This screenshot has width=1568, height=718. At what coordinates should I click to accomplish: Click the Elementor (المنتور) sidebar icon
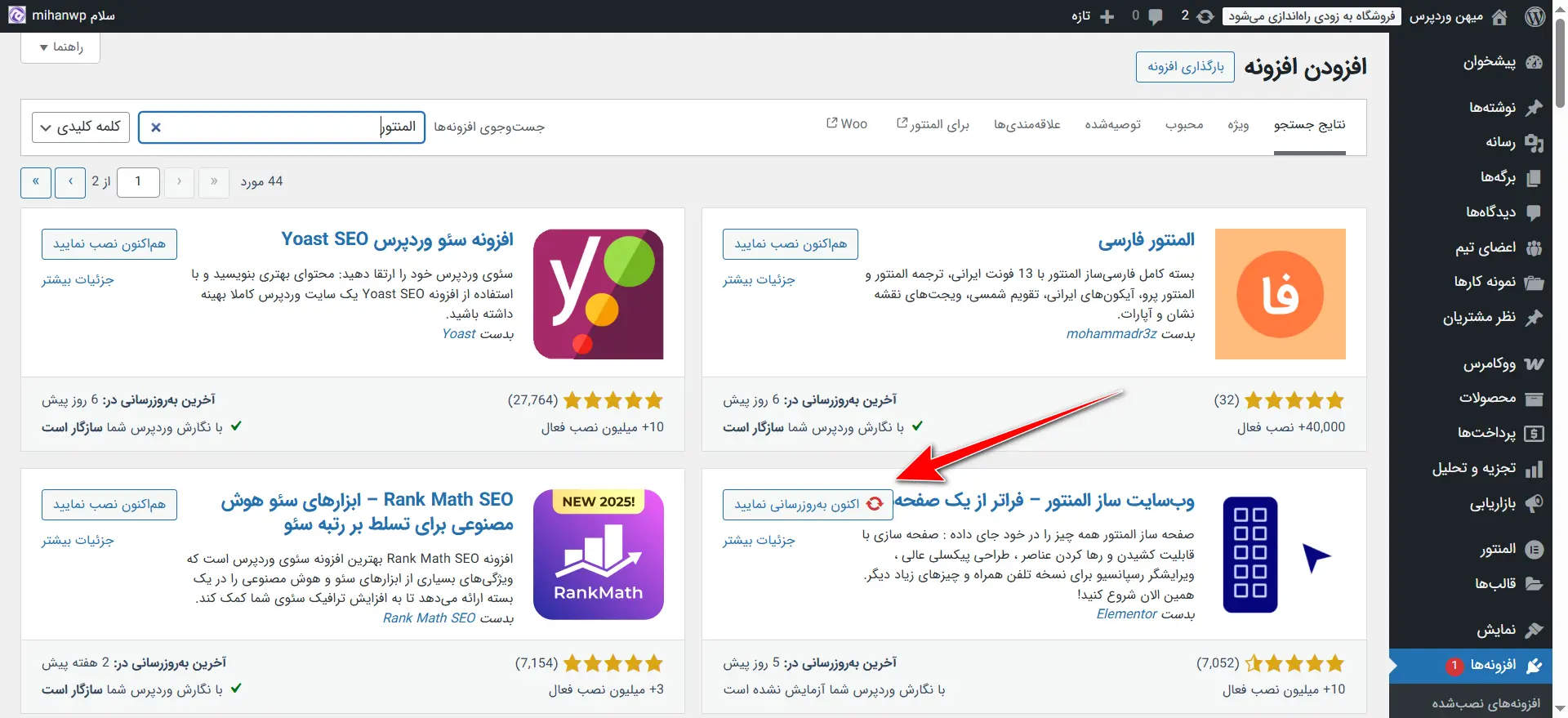1534,550
